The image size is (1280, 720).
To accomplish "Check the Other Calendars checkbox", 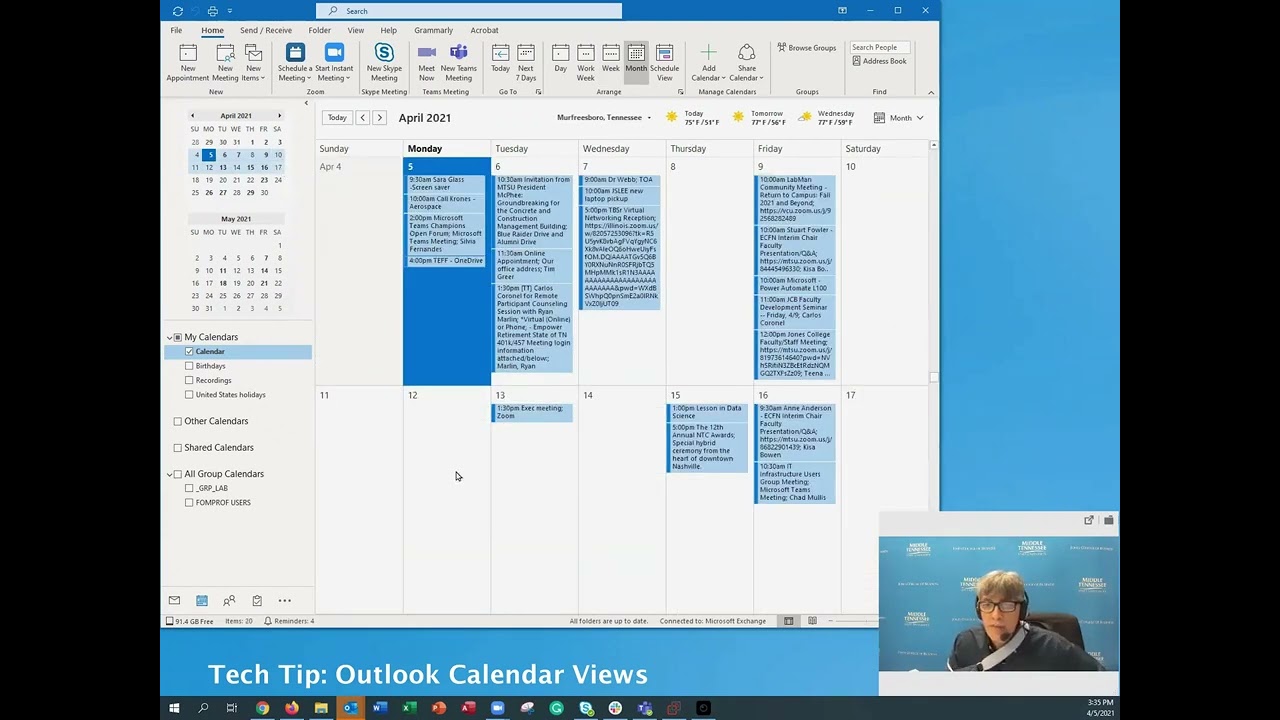I will click(178, 421).
